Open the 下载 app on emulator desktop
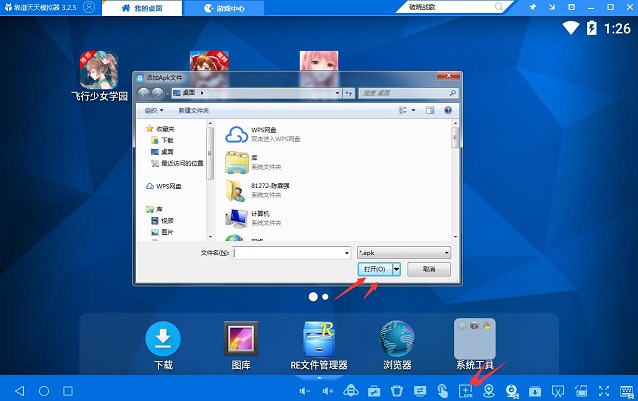Screen dimensions: 638x401 [163, 345]
